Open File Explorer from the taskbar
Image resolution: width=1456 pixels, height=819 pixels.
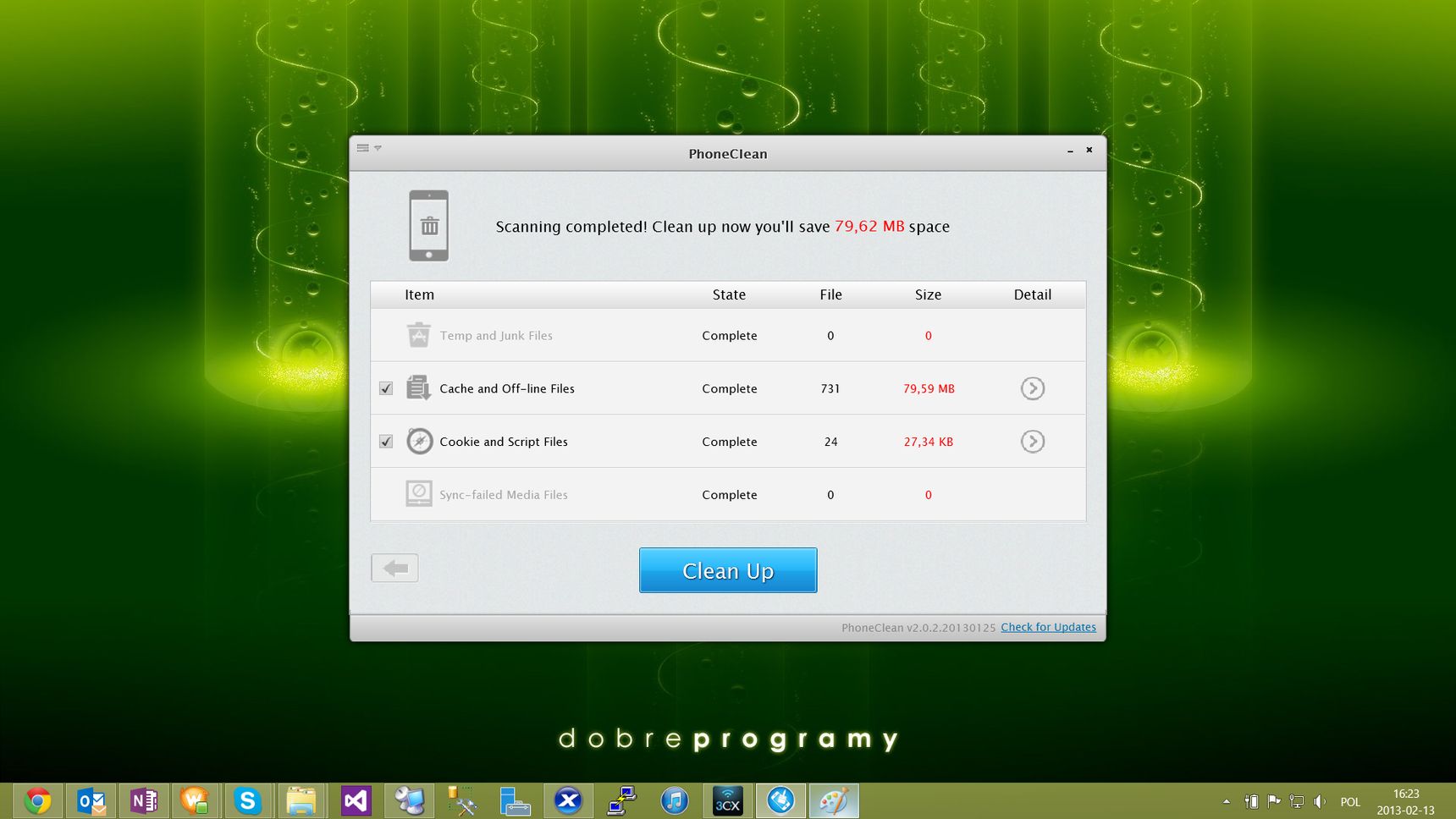301,800
